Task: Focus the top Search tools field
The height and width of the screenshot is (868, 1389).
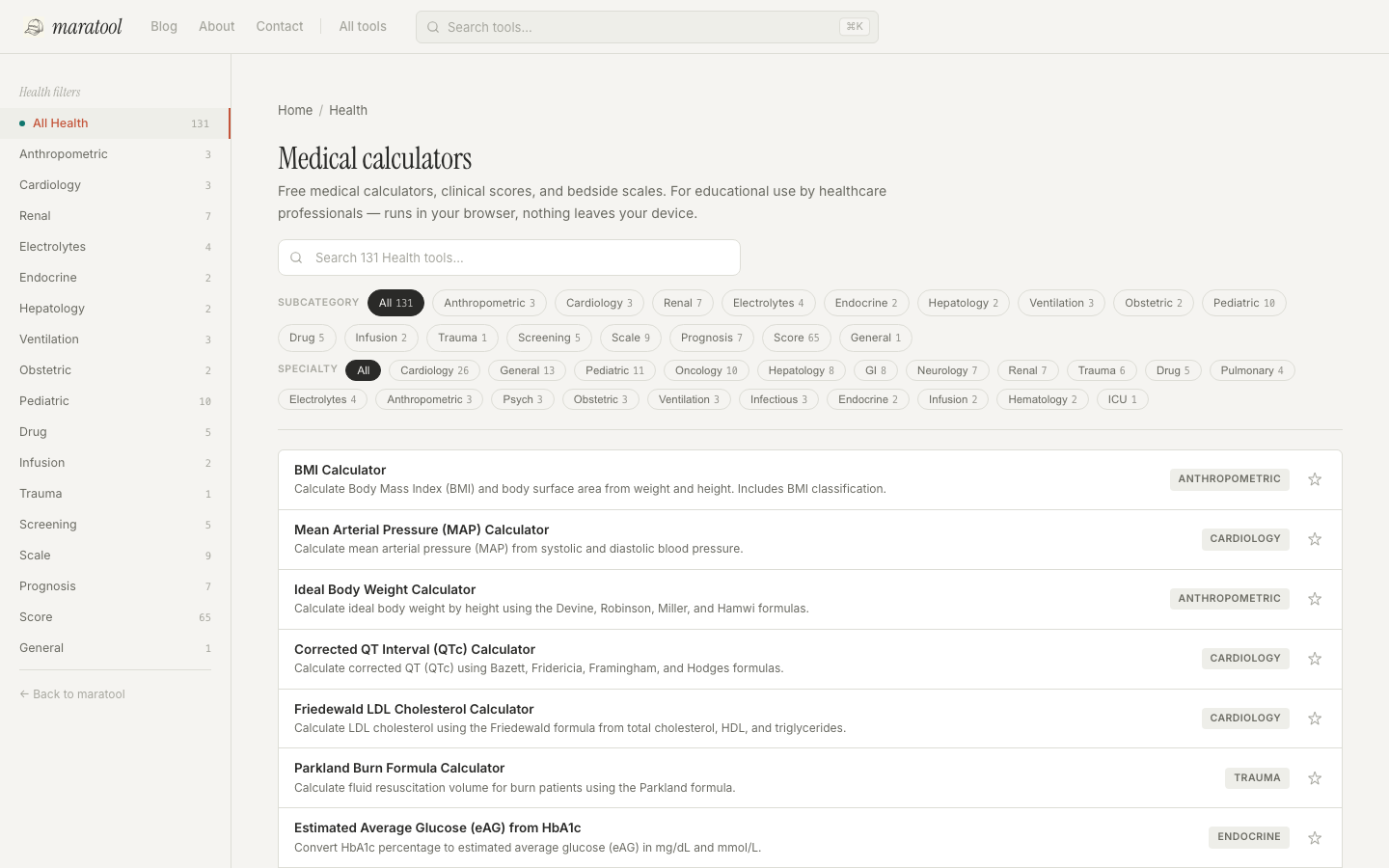Action: click(x=647, y=27)
